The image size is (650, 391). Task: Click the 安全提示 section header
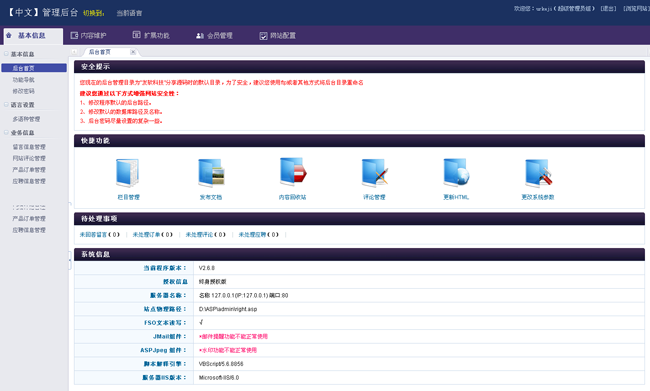(359, 66)
